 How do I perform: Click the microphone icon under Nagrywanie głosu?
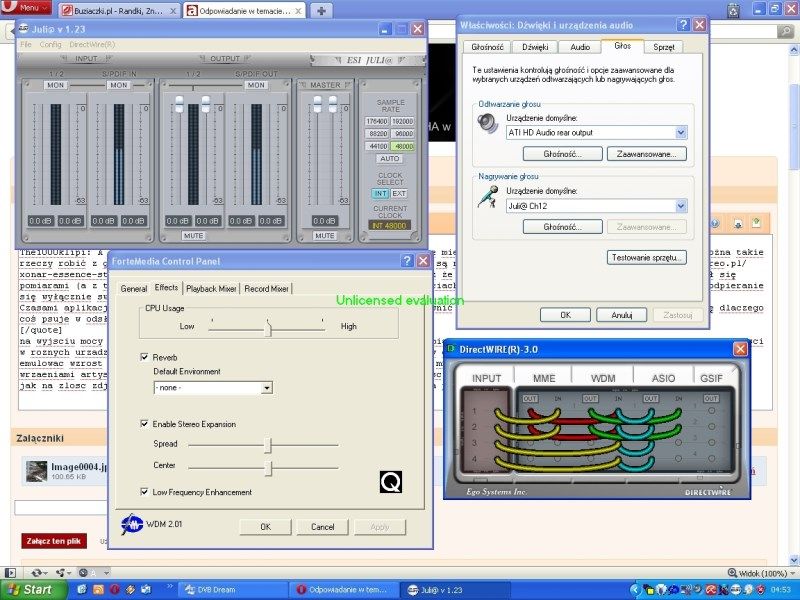coord(488,196)
